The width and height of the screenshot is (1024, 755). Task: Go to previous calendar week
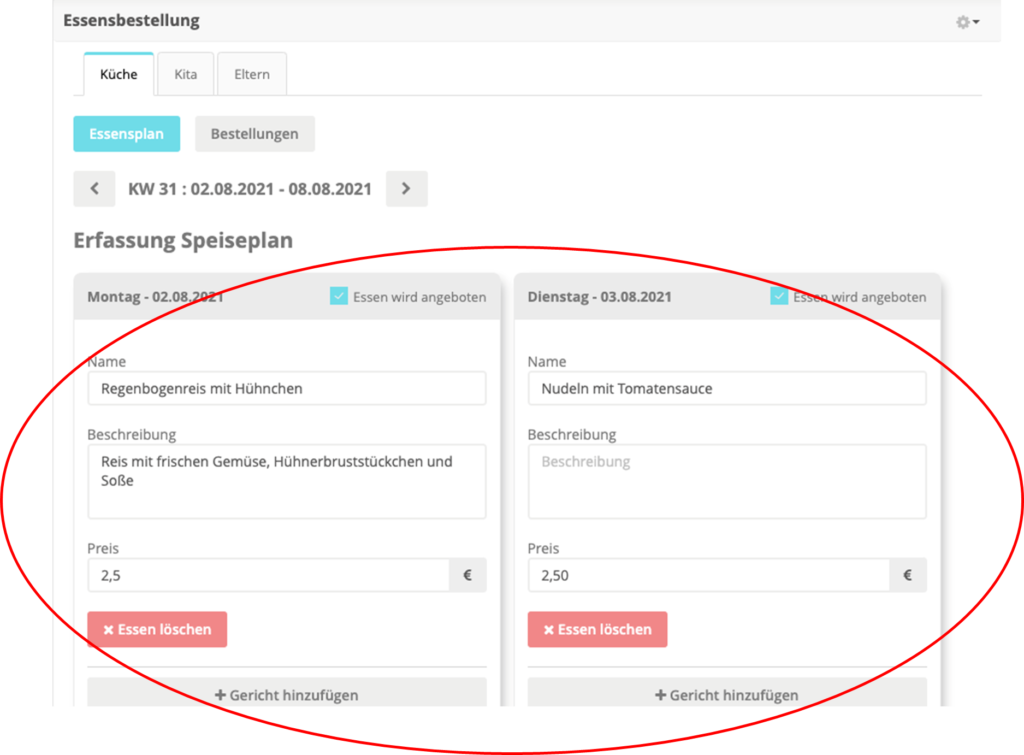94,189
